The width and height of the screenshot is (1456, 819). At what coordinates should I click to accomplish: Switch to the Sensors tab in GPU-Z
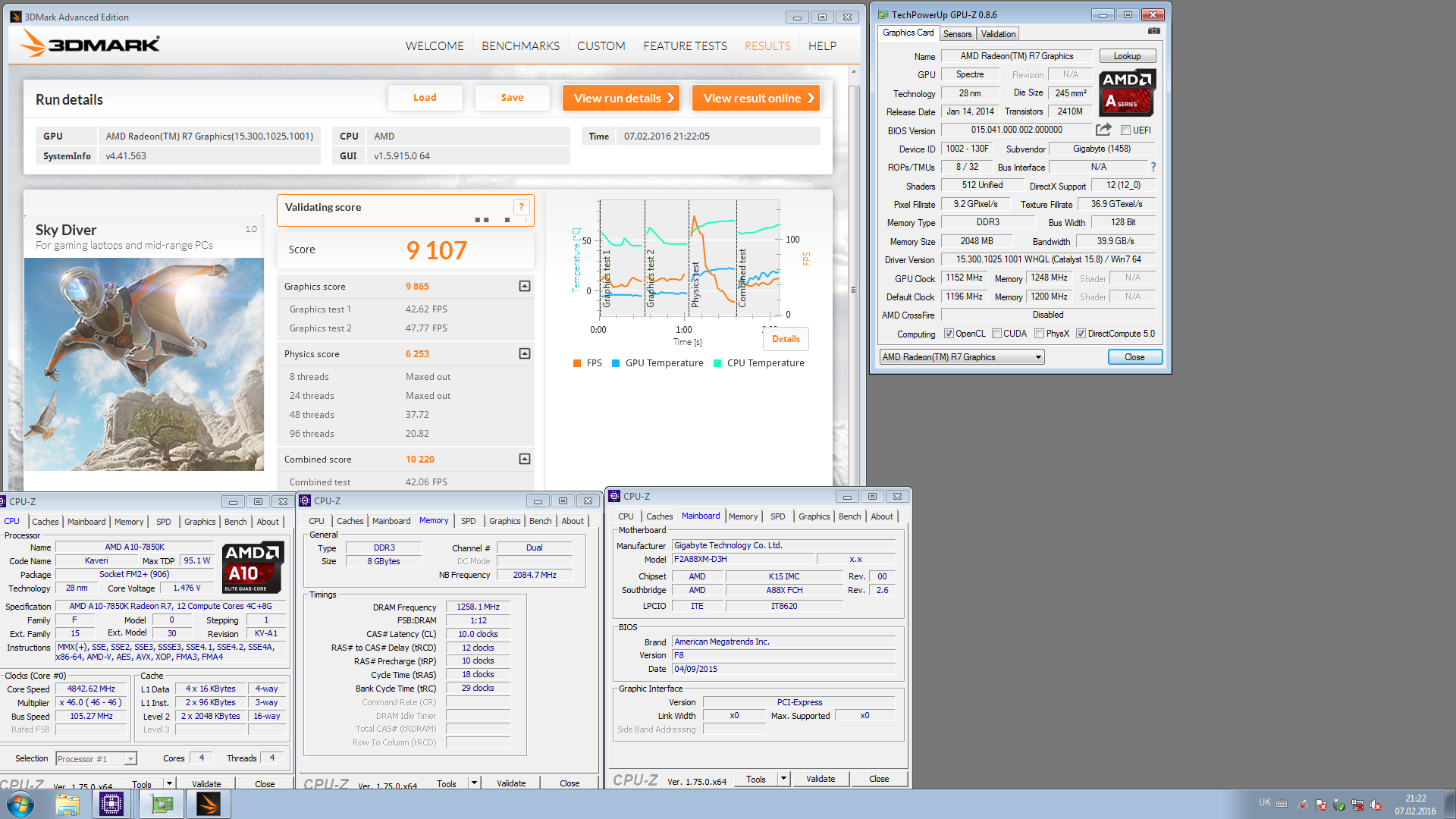tap(957, 34)
